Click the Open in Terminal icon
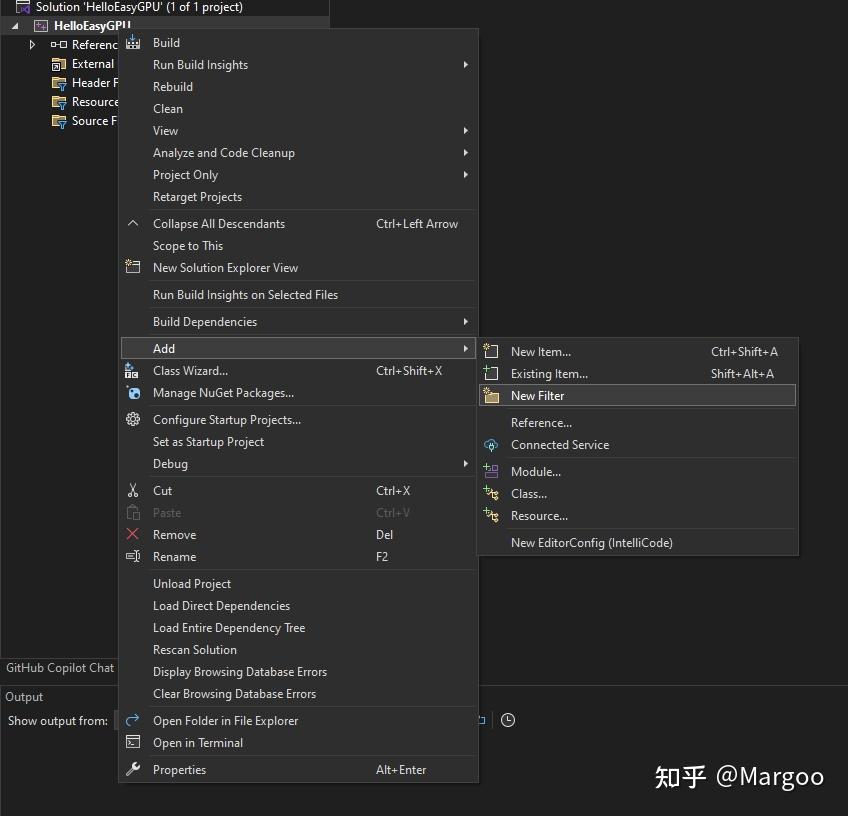This screenshot has width=848, height=816. (x=133, y=742)
